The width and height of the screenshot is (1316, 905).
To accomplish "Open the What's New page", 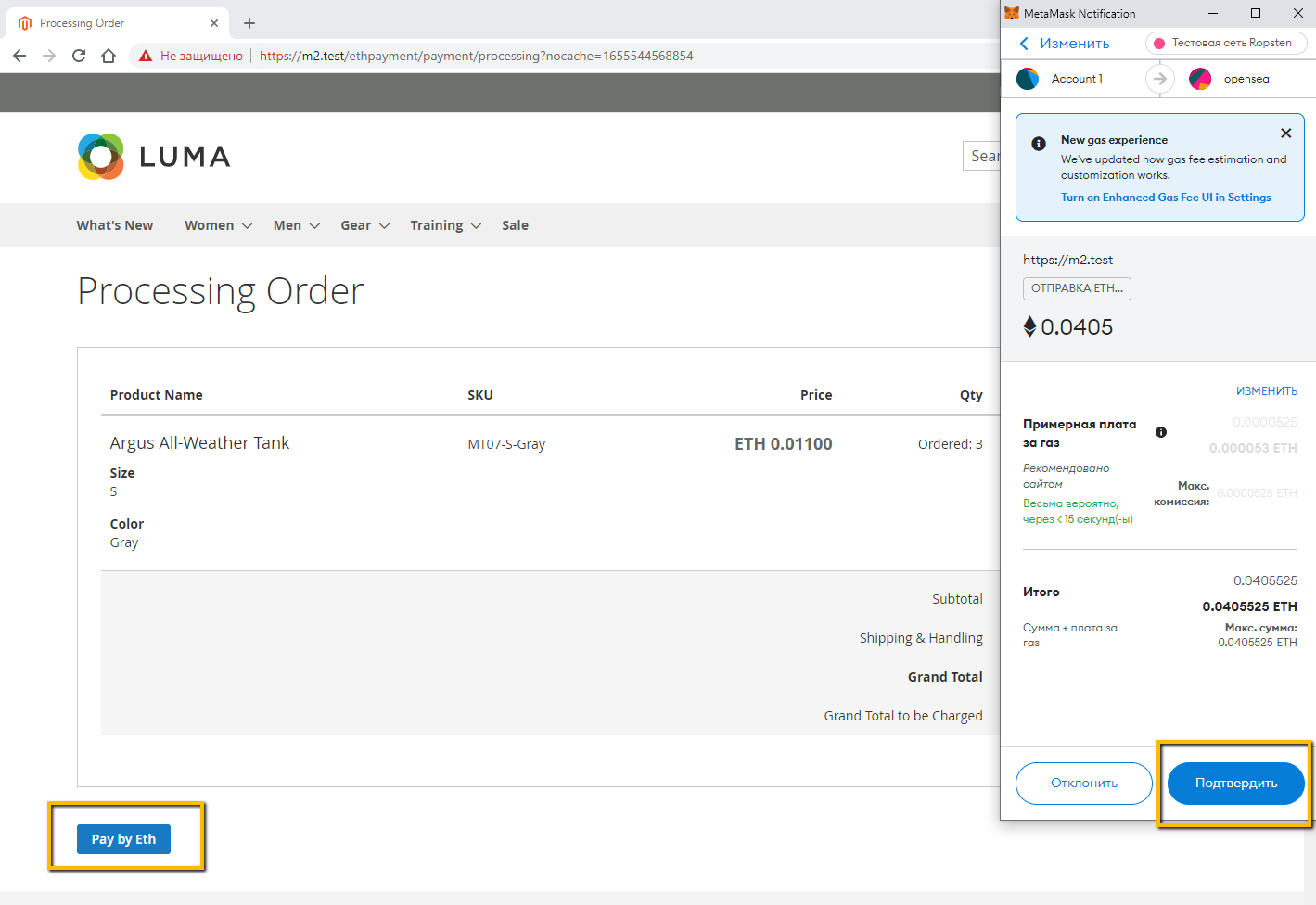I will (115, 225).
